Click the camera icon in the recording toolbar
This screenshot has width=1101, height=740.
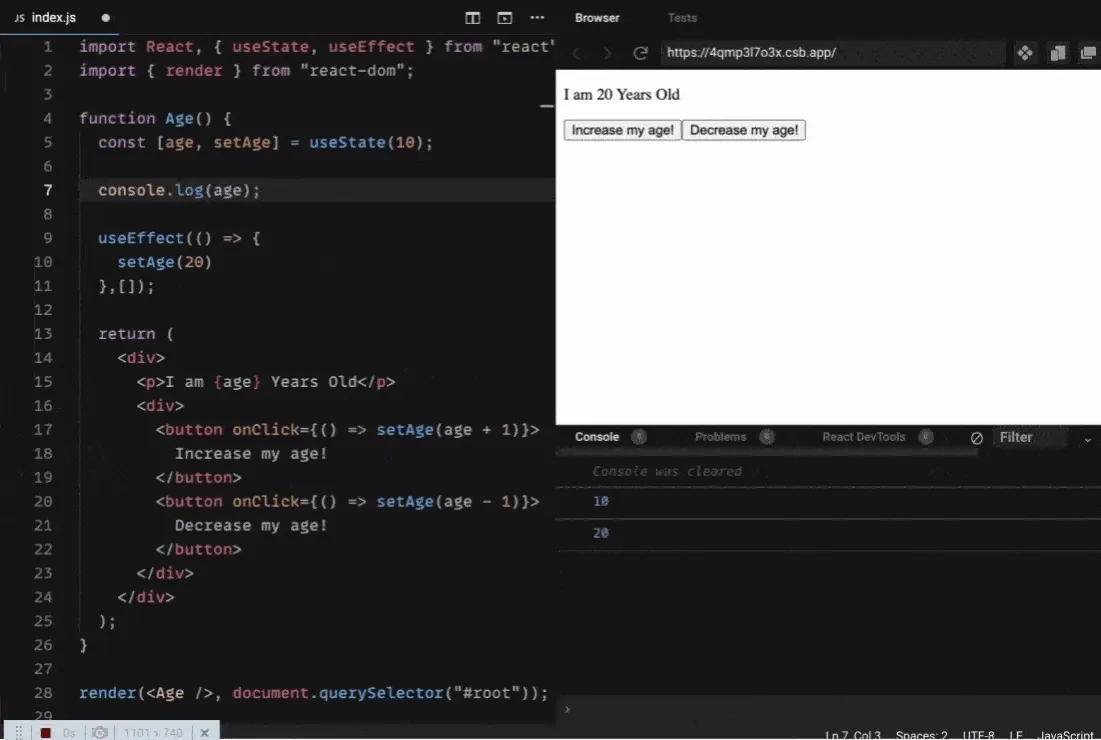point(100,732)
